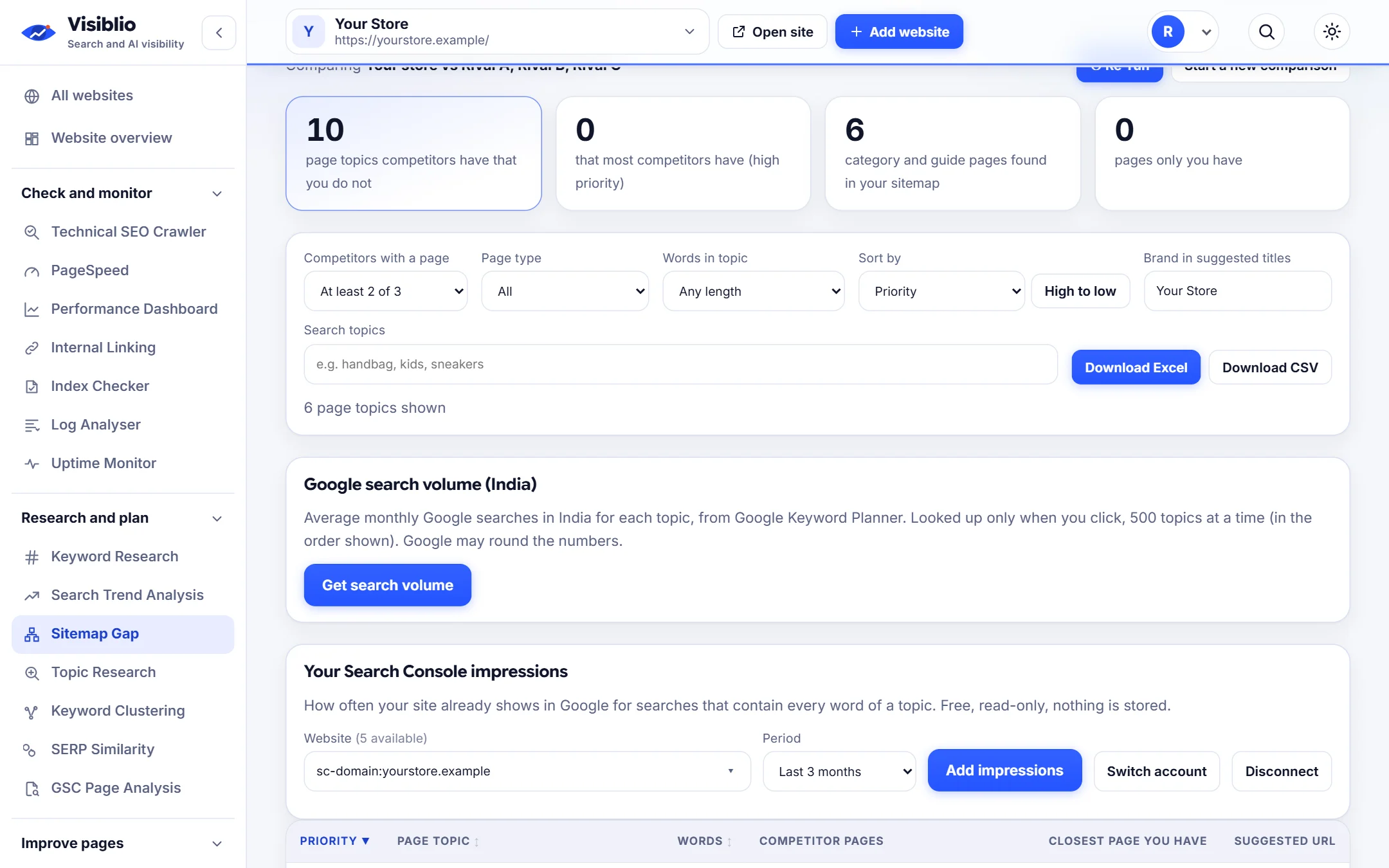
Task: Click the Internal Linking chain icon
Action: [32, 348]
